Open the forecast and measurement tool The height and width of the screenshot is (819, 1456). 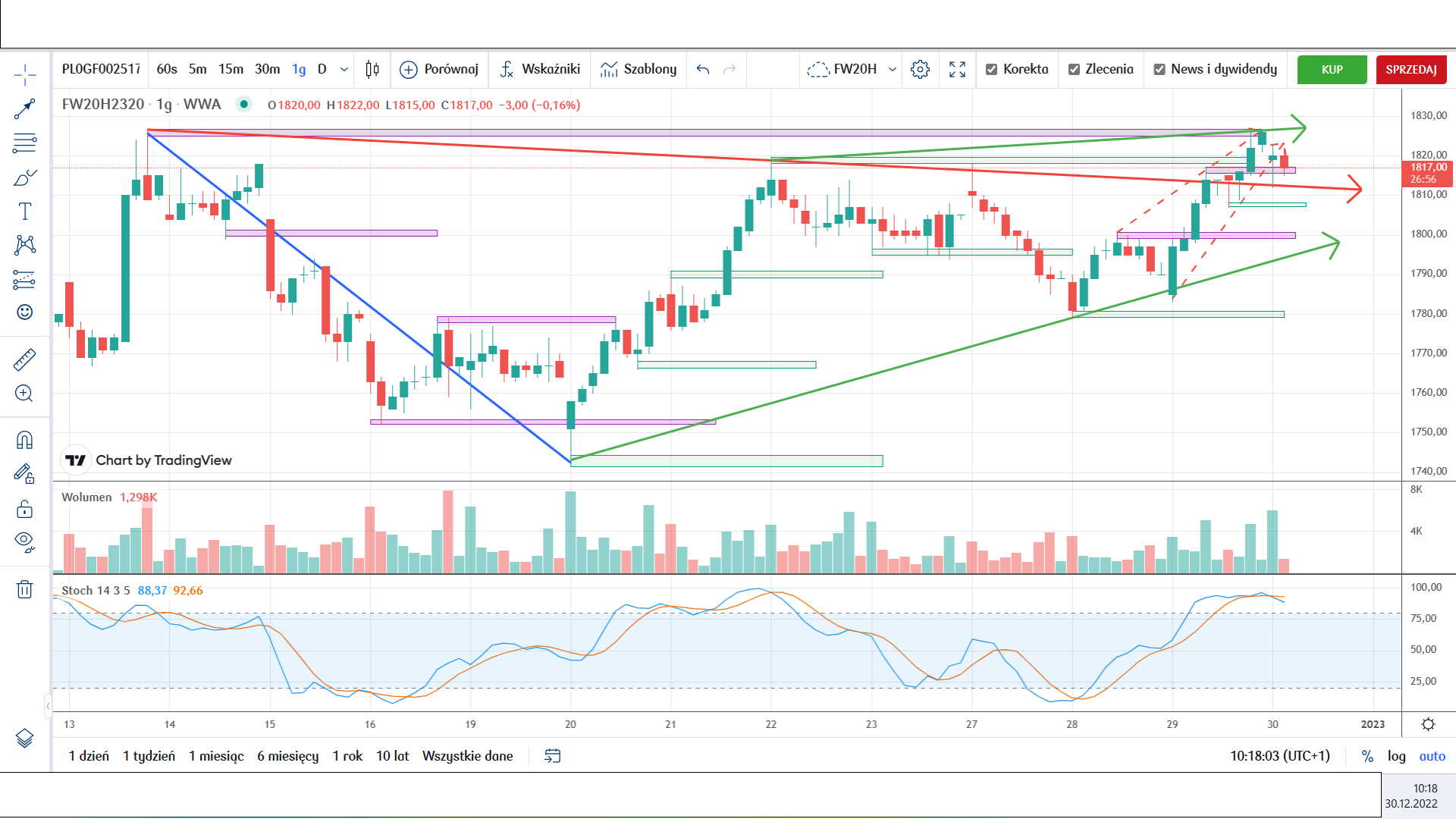25,280
